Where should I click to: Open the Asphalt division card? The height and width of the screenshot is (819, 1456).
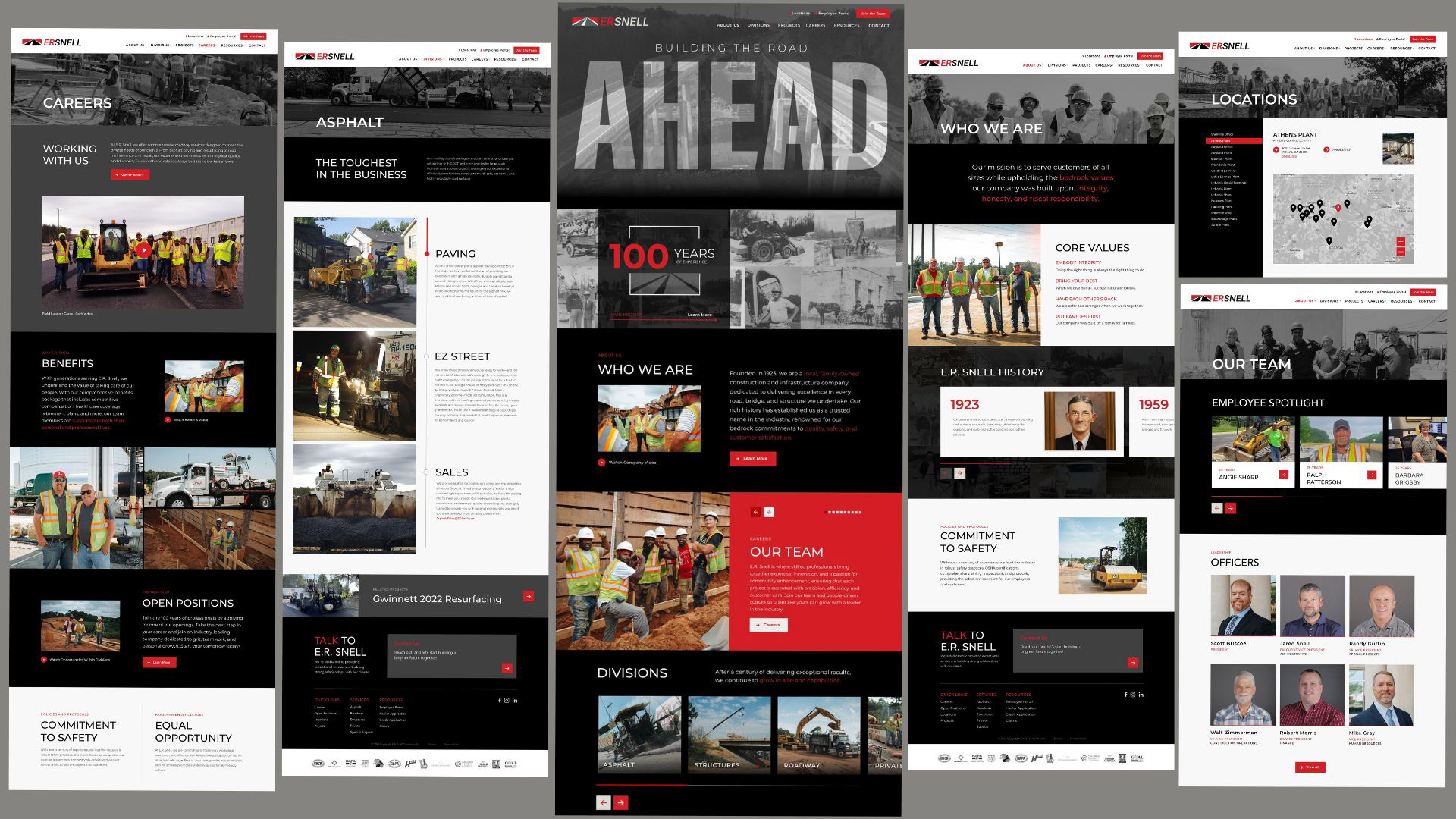(640, 735)
